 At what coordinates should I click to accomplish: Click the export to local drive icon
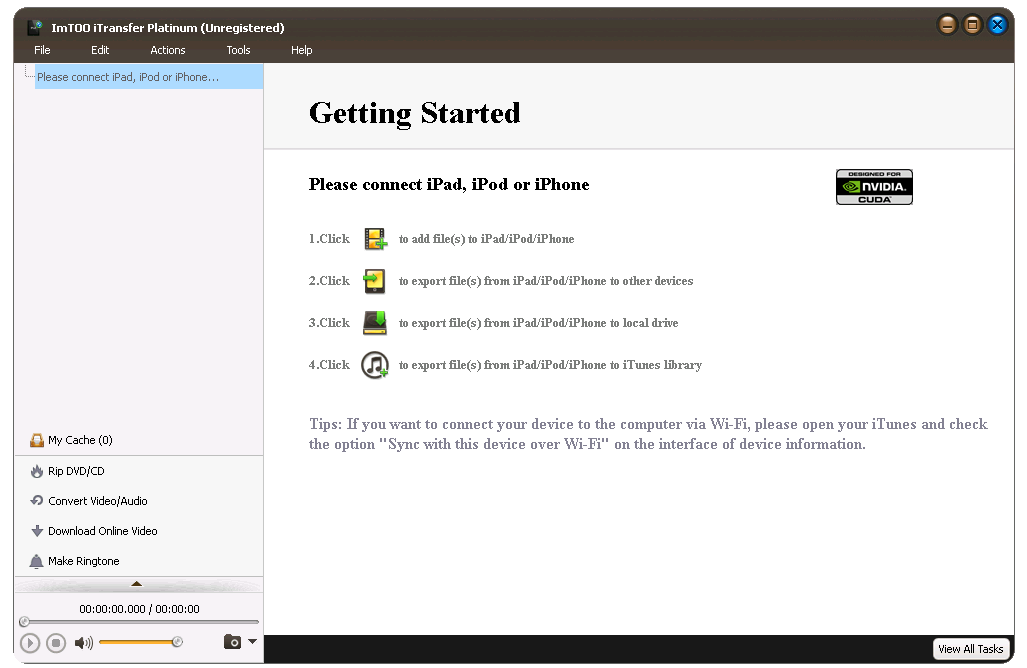pos(375,323)
